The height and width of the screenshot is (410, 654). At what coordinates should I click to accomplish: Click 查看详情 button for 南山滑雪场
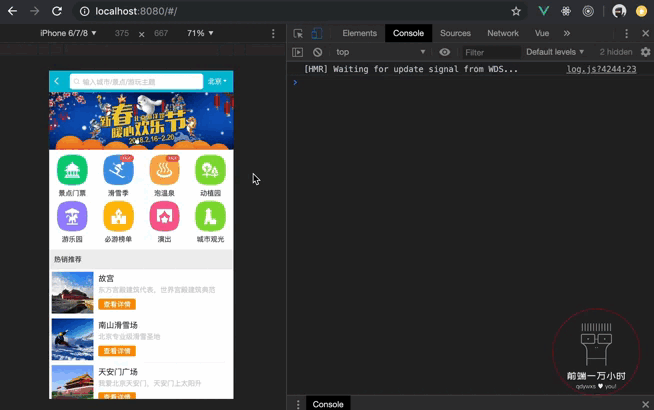pos(117,351)
